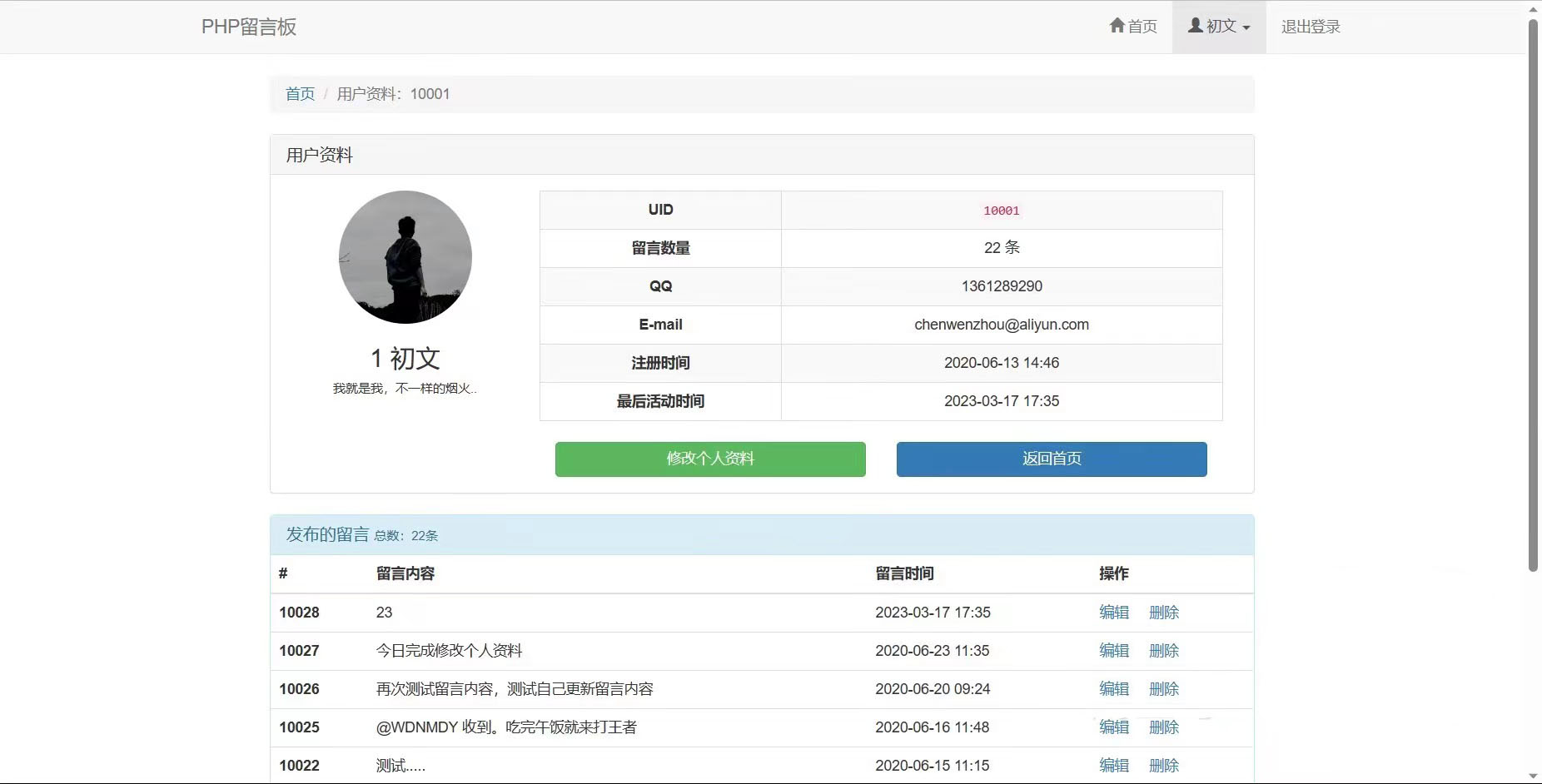The width and height of the screenshot is (1542, 784).
Task: Delete the @WDNMDY message 10025
Action: (1164, 727)
